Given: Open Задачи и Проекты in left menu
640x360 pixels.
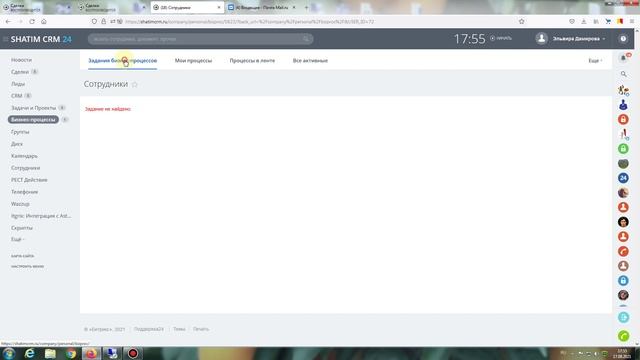Looking at the screenshot, I should 33,108.
